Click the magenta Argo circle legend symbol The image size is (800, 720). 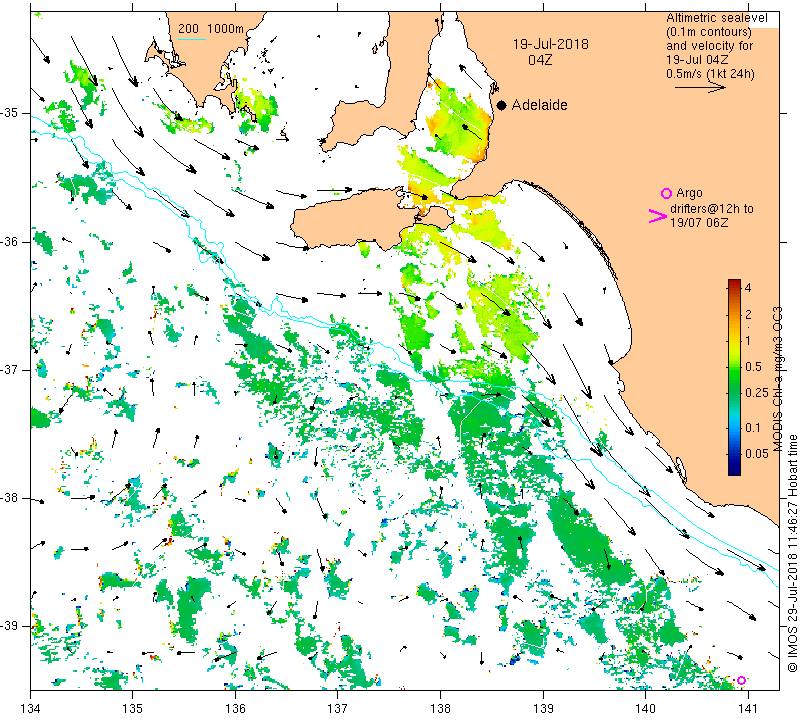coord(666,193)
